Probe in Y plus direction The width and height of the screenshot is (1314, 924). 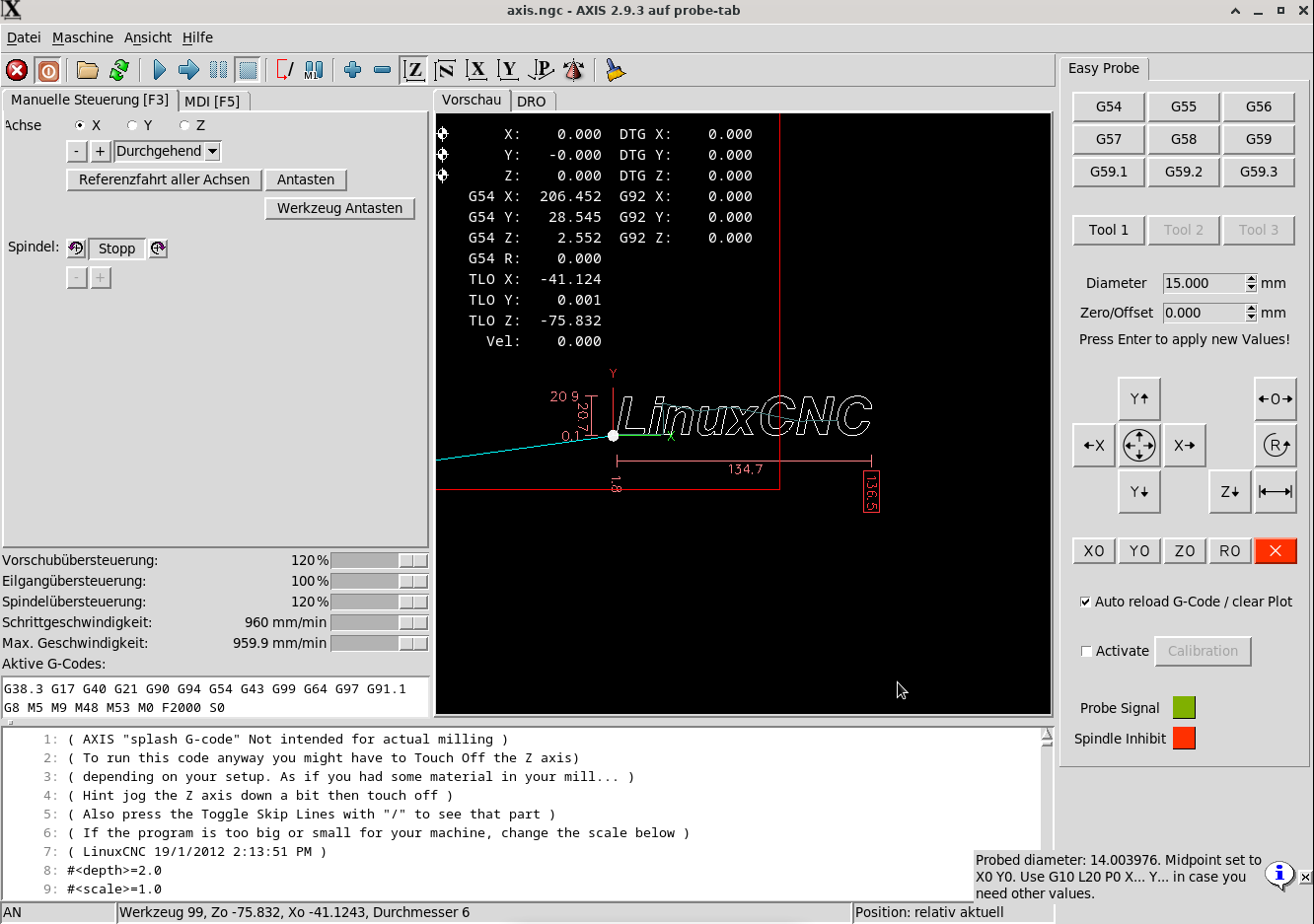[x=1139, y=399]
